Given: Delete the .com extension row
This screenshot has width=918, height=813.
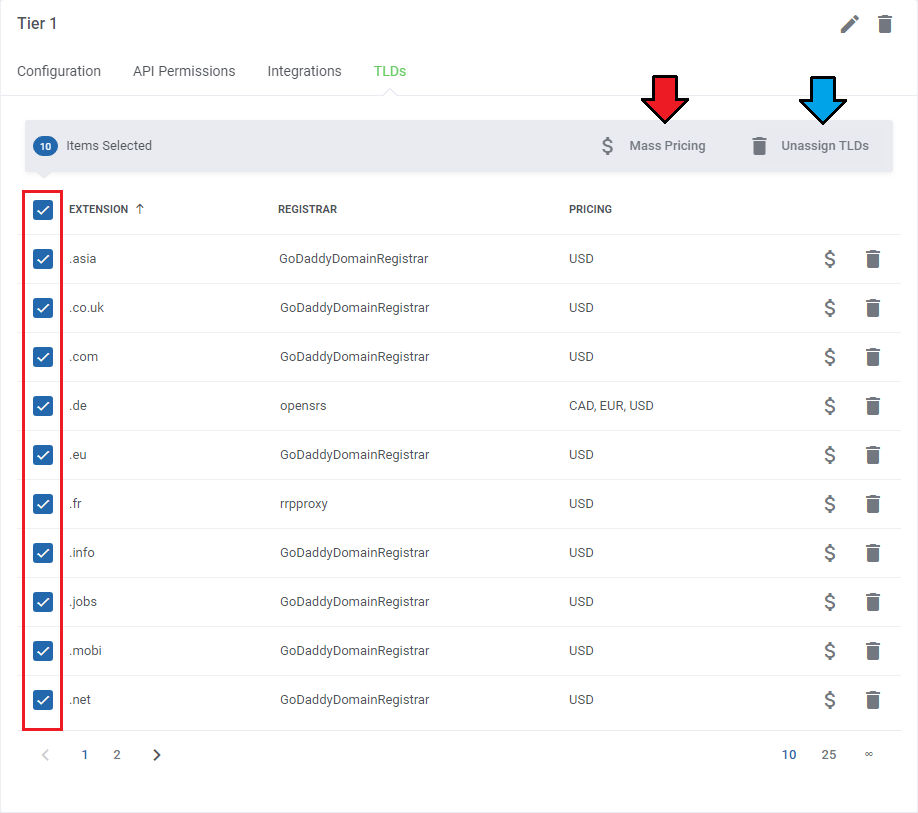Looking at the screenshot, I should [872, 357].
